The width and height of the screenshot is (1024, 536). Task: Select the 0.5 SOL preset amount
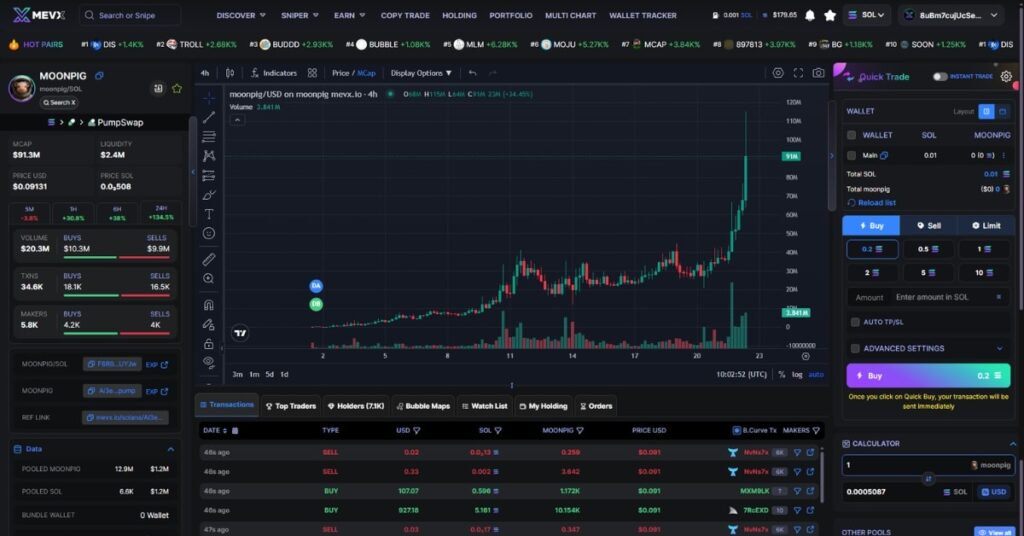[928, 249]
